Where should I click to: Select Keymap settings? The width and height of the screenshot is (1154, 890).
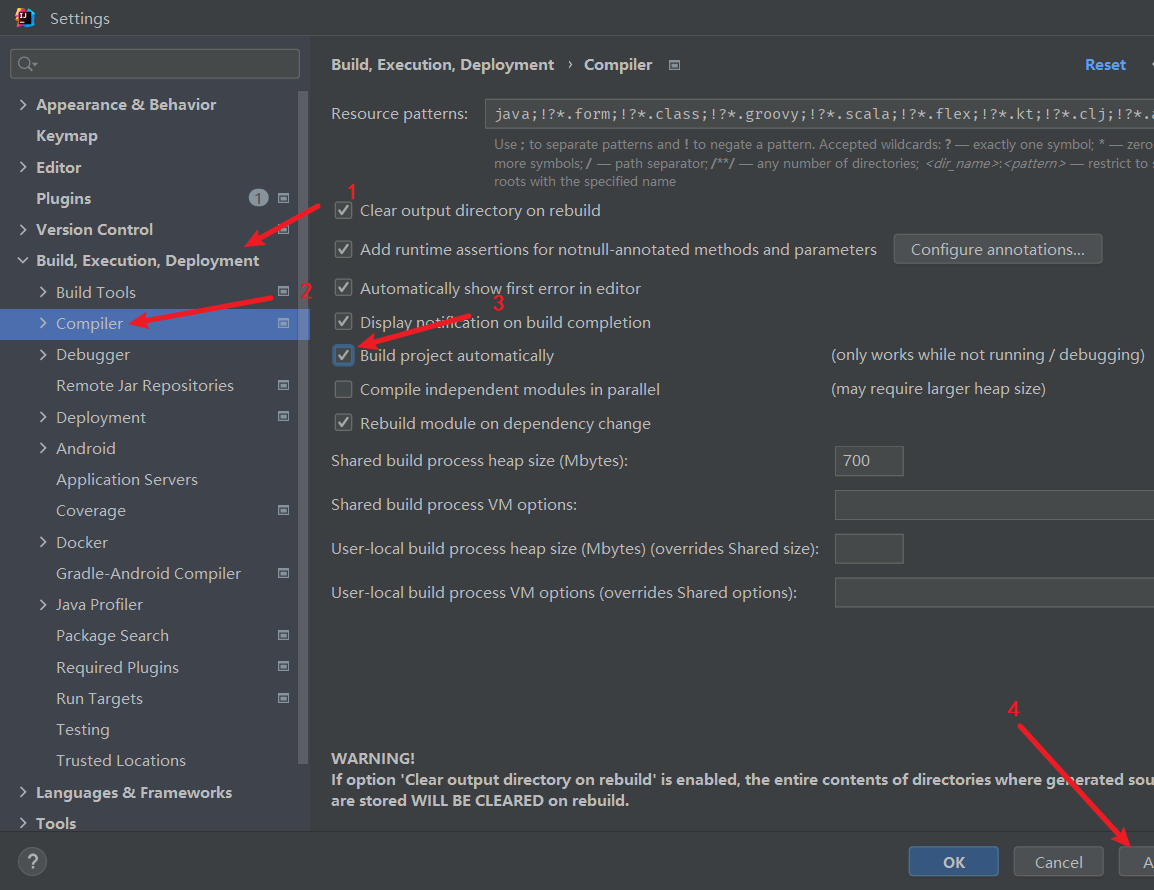pyautogui.click(x=67, y=136)
